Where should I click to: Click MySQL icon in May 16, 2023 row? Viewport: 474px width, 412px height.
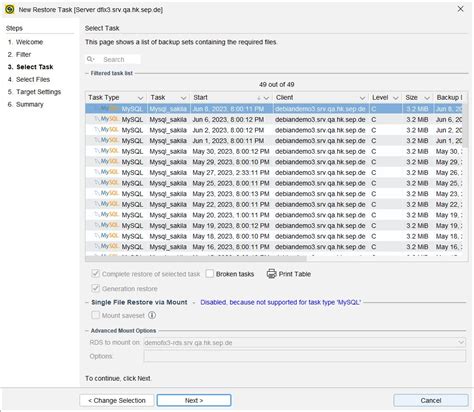coord(107,247)
